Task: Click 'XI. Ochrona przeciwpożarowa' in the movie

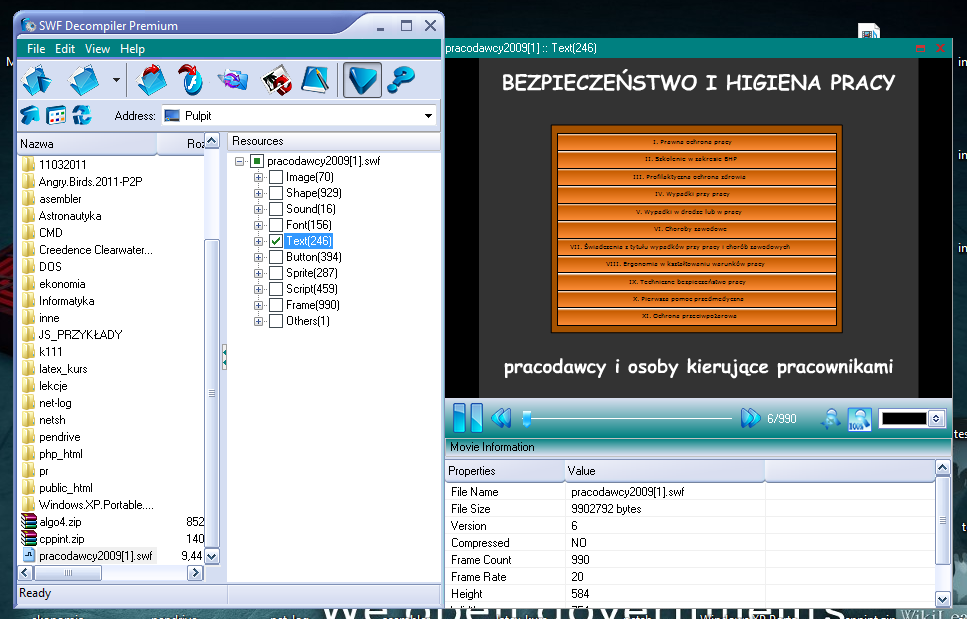Action: 697,316
